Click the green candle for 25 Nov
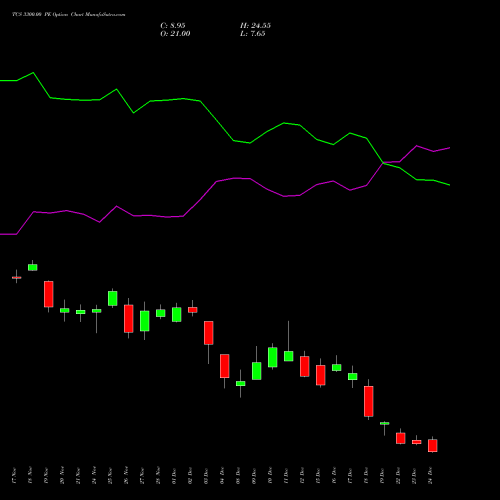The image size is (500, 500). (x=113, y=298)
